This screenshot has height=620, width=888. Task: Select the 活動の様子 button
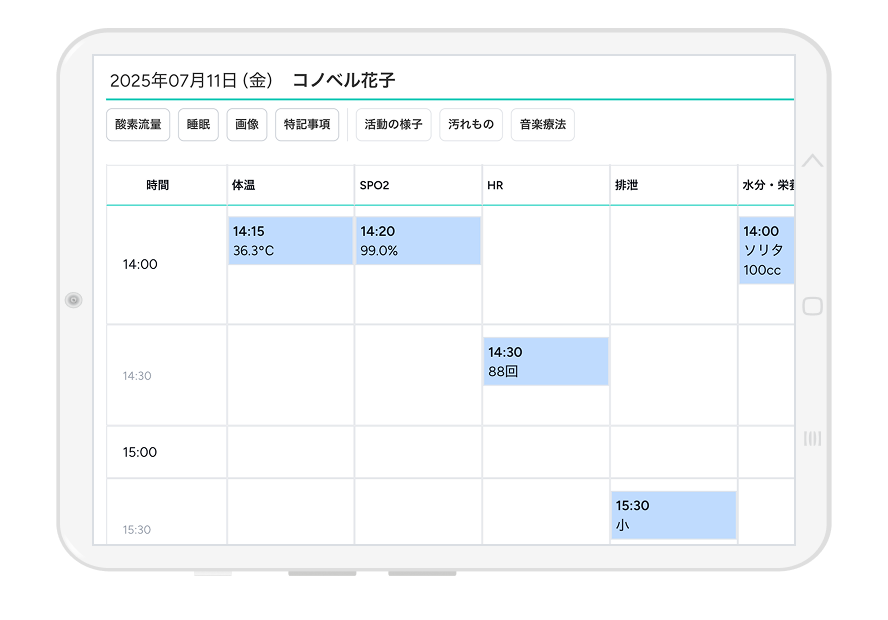393,125
